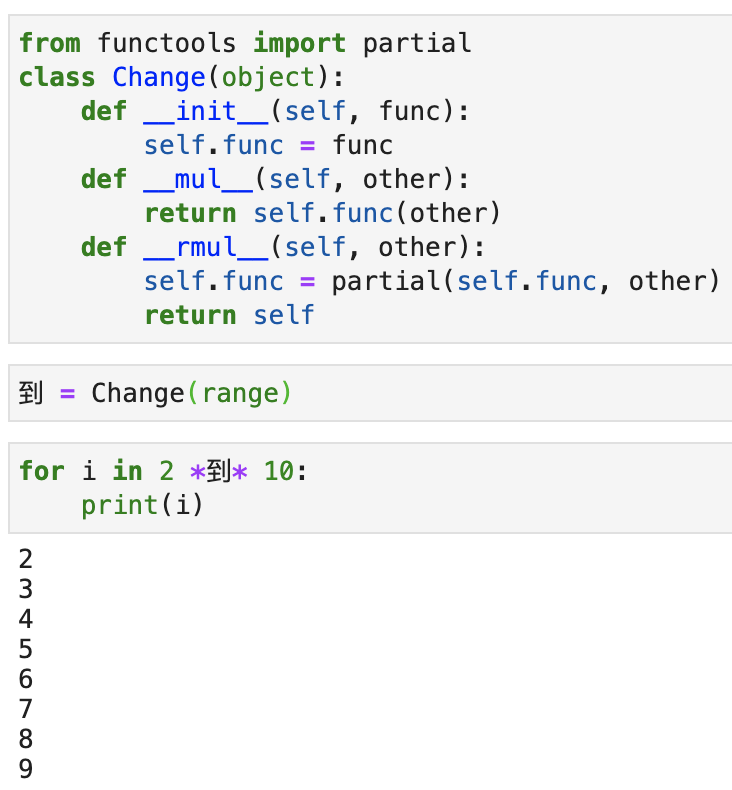
Task: Click the '到' character in the for loop
Action: tap(219, 471)
